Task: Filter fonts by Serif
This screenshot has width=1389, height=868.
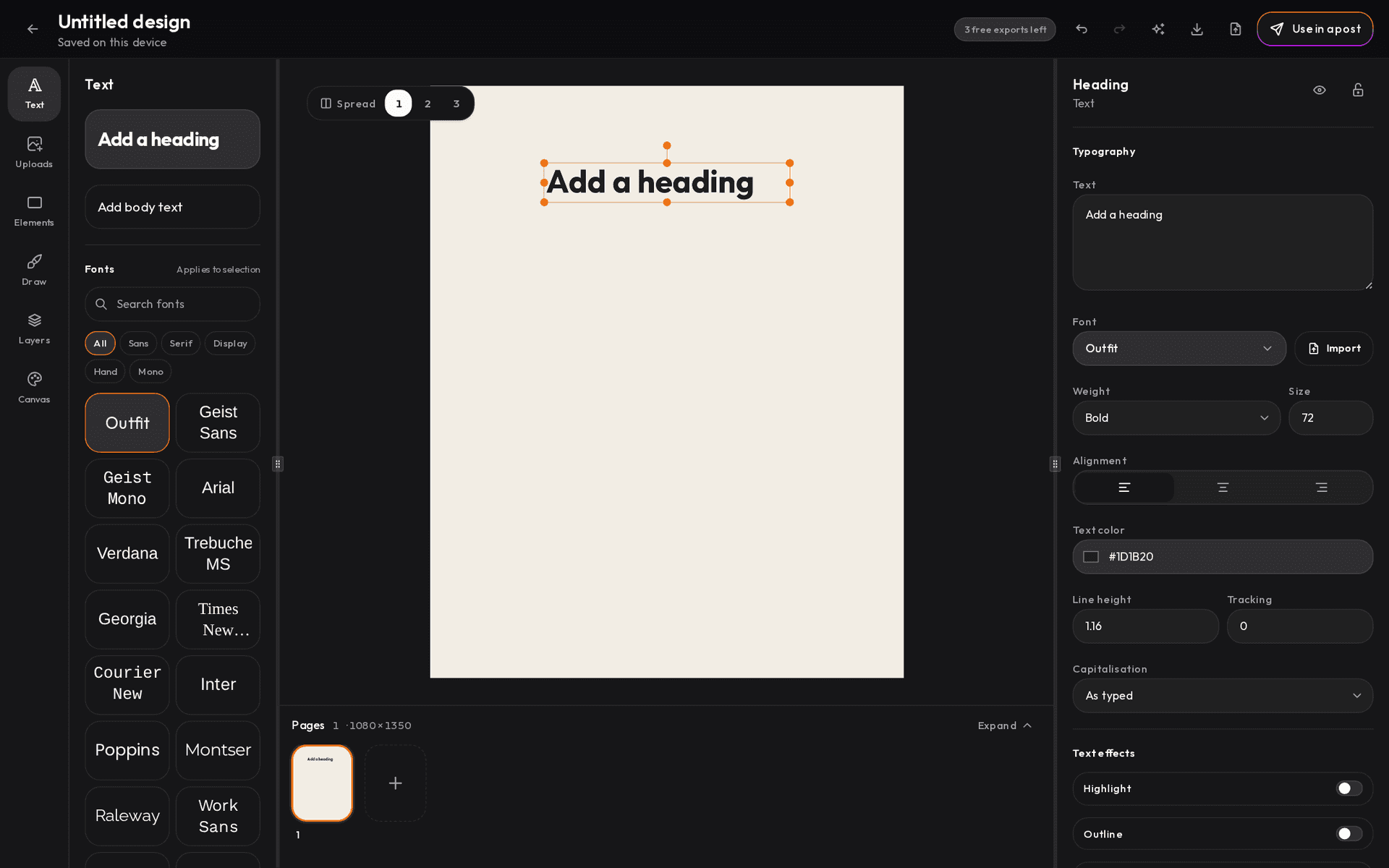Action: point(181,344)
